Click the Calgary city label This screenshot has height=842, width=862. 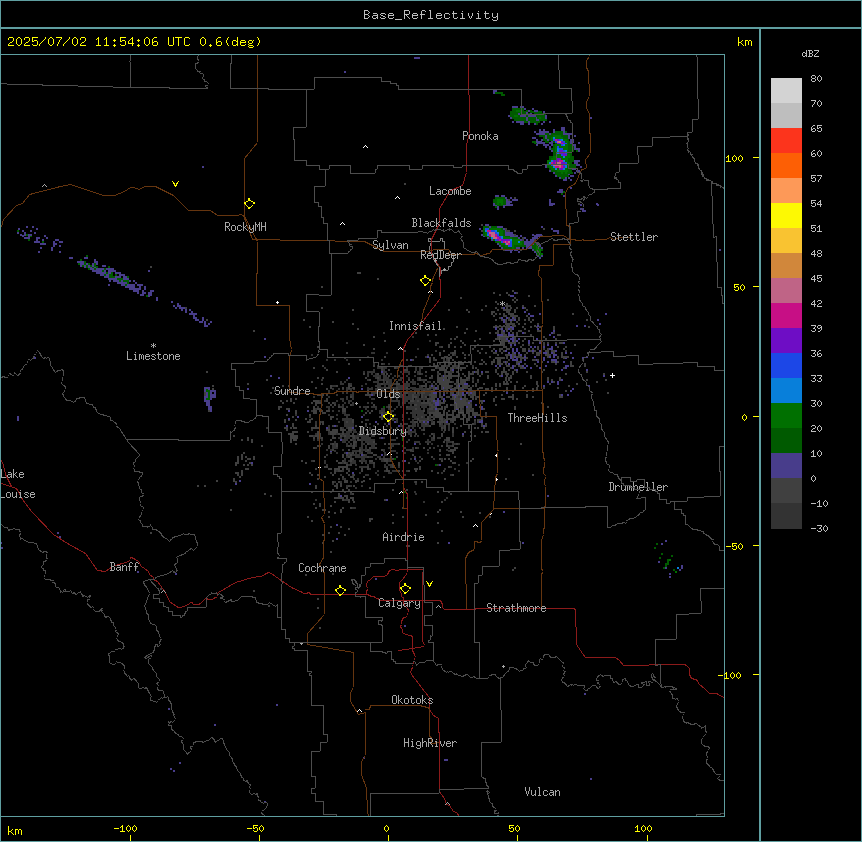[399, 603]
